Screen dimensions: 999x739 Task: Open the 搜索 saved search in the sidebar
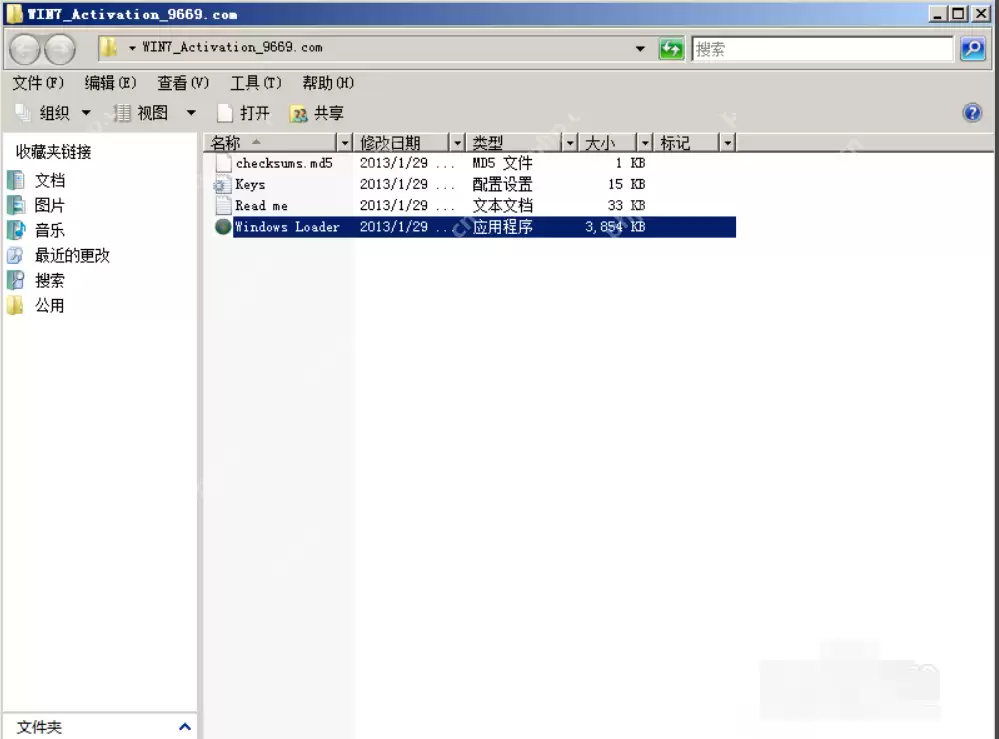coord(47,280)
